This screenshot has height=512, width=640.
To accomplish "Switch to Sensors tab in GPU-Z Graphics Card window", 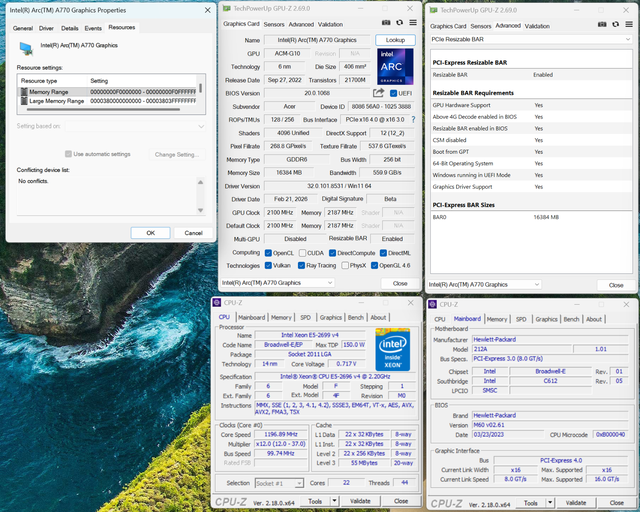I will 274,24.
